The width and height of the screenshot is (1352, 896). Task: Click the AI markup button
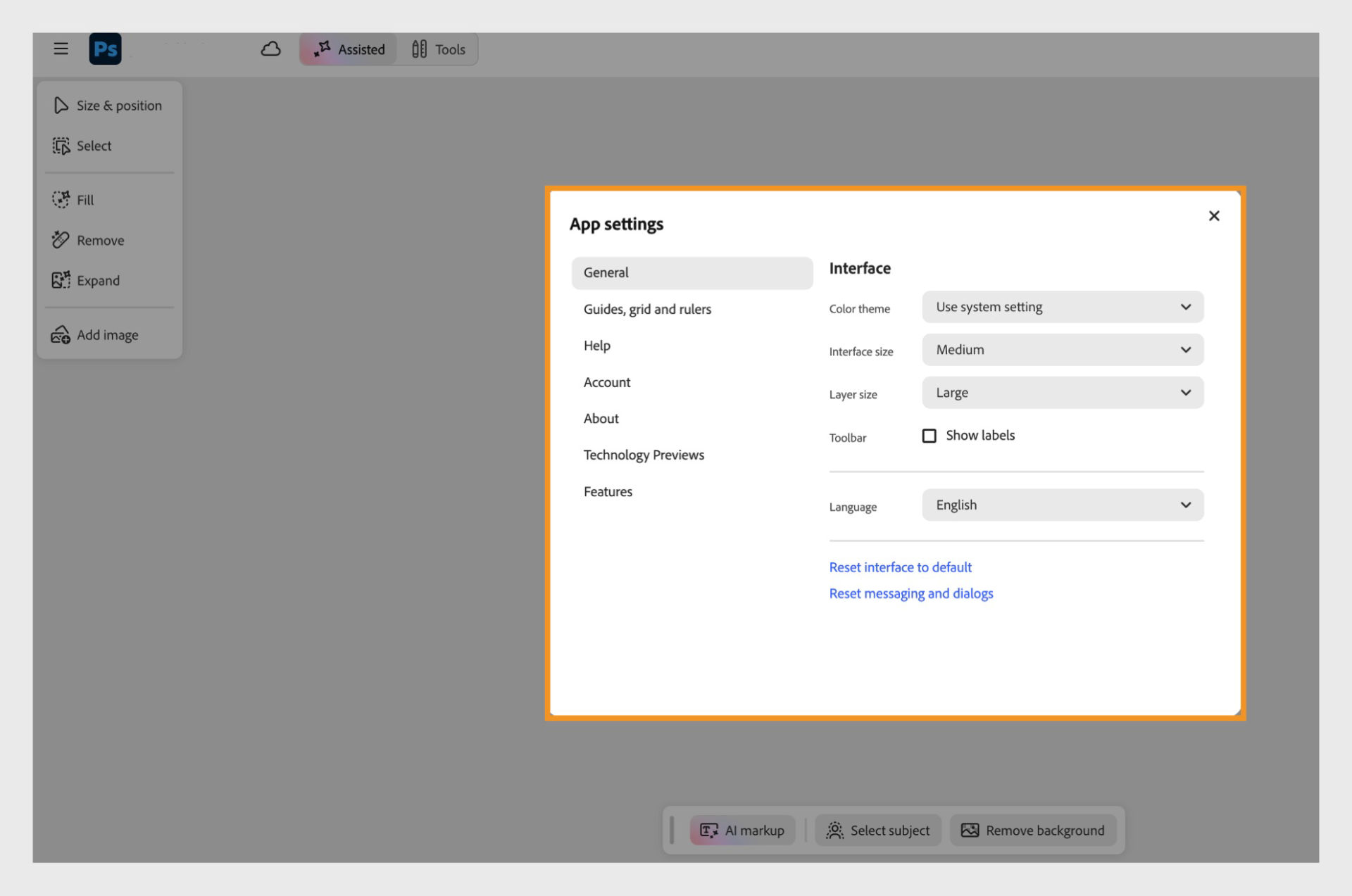[x=742, y=831]
